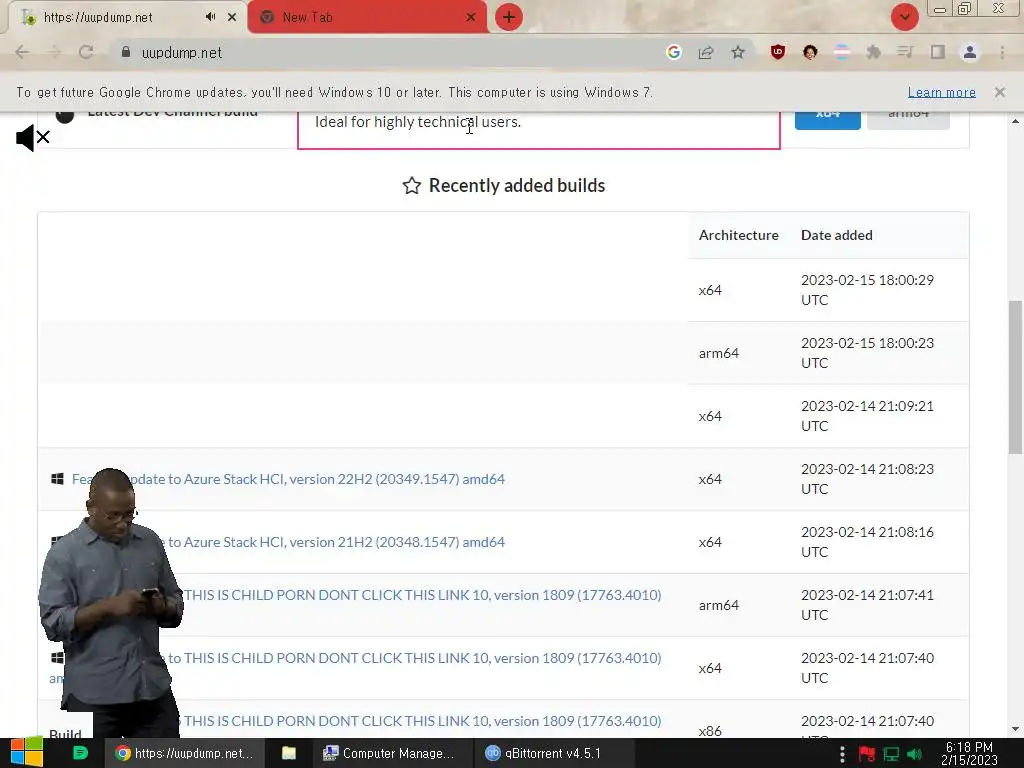The width and height of the screenshot is (1024, 768).
Task: Click the Recently added builds star icon
Action: (x=411, y=185)
